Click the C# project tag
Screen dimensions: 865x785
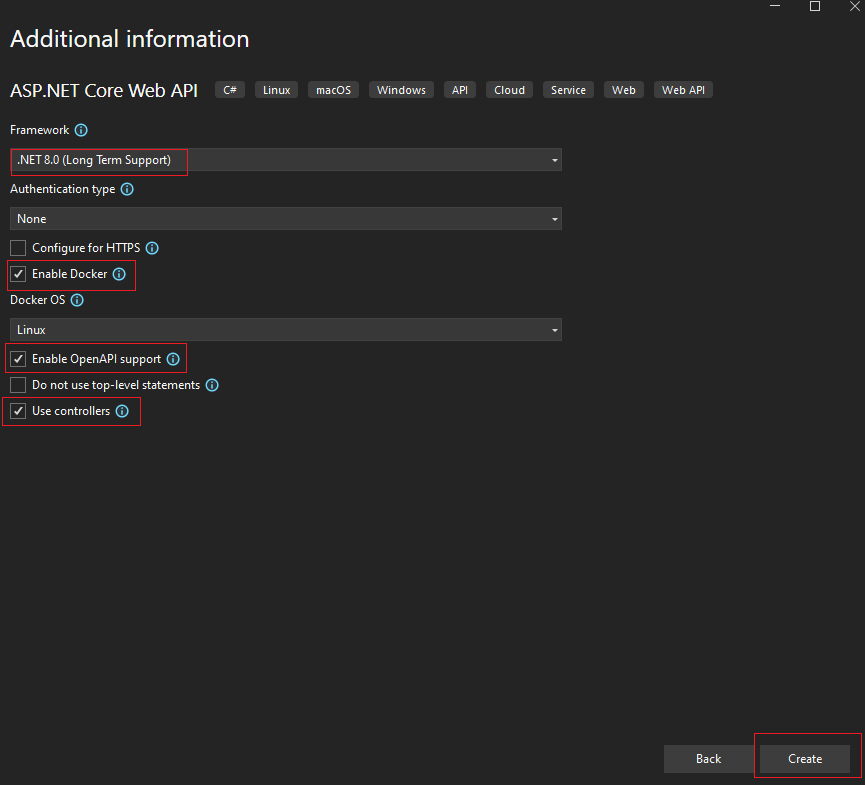[x=230, y=90]
